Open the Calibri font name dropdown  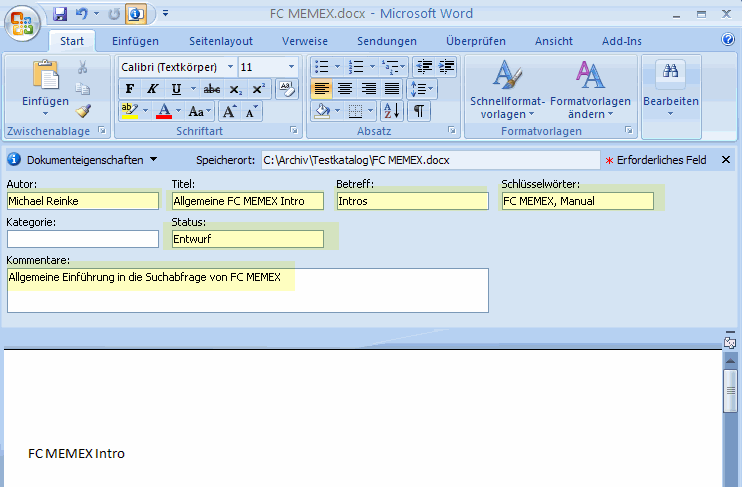(230, 67)
